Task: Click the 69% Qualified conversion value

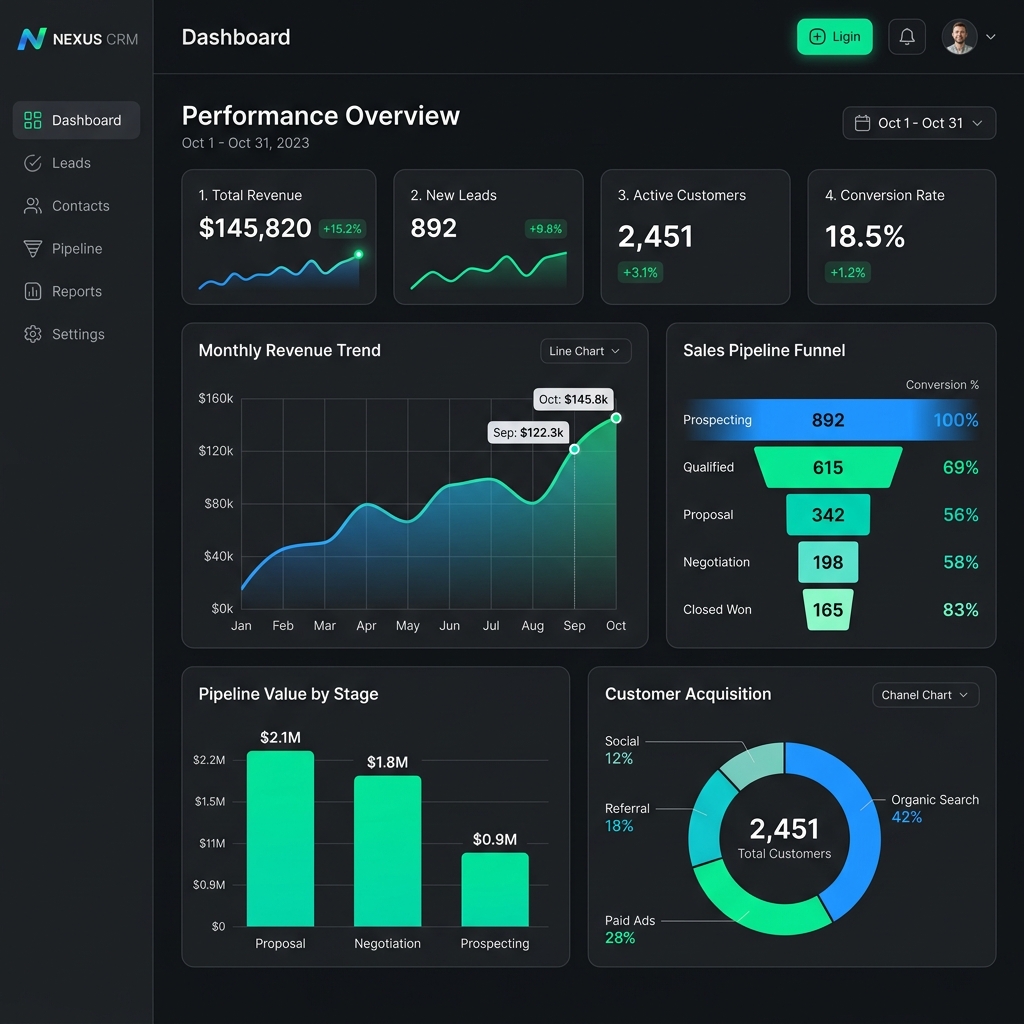Action: [x=960, y=468]
